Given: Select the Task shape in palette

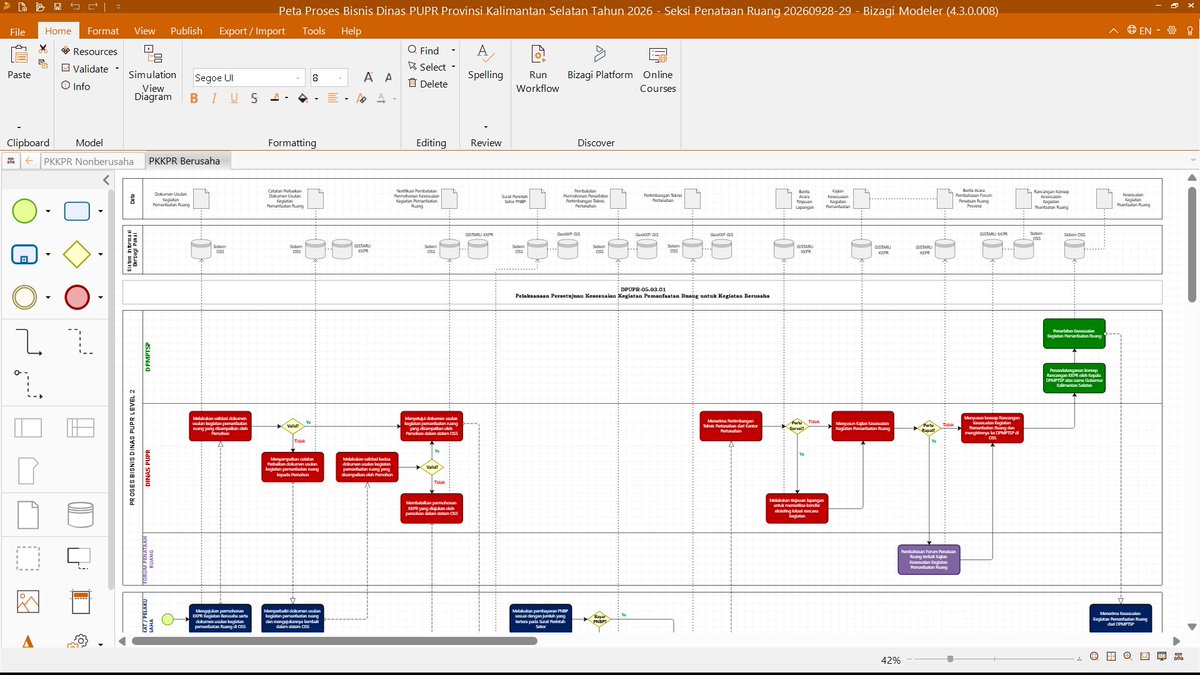Looking at the screenshot, I should (x=78, y=211).
